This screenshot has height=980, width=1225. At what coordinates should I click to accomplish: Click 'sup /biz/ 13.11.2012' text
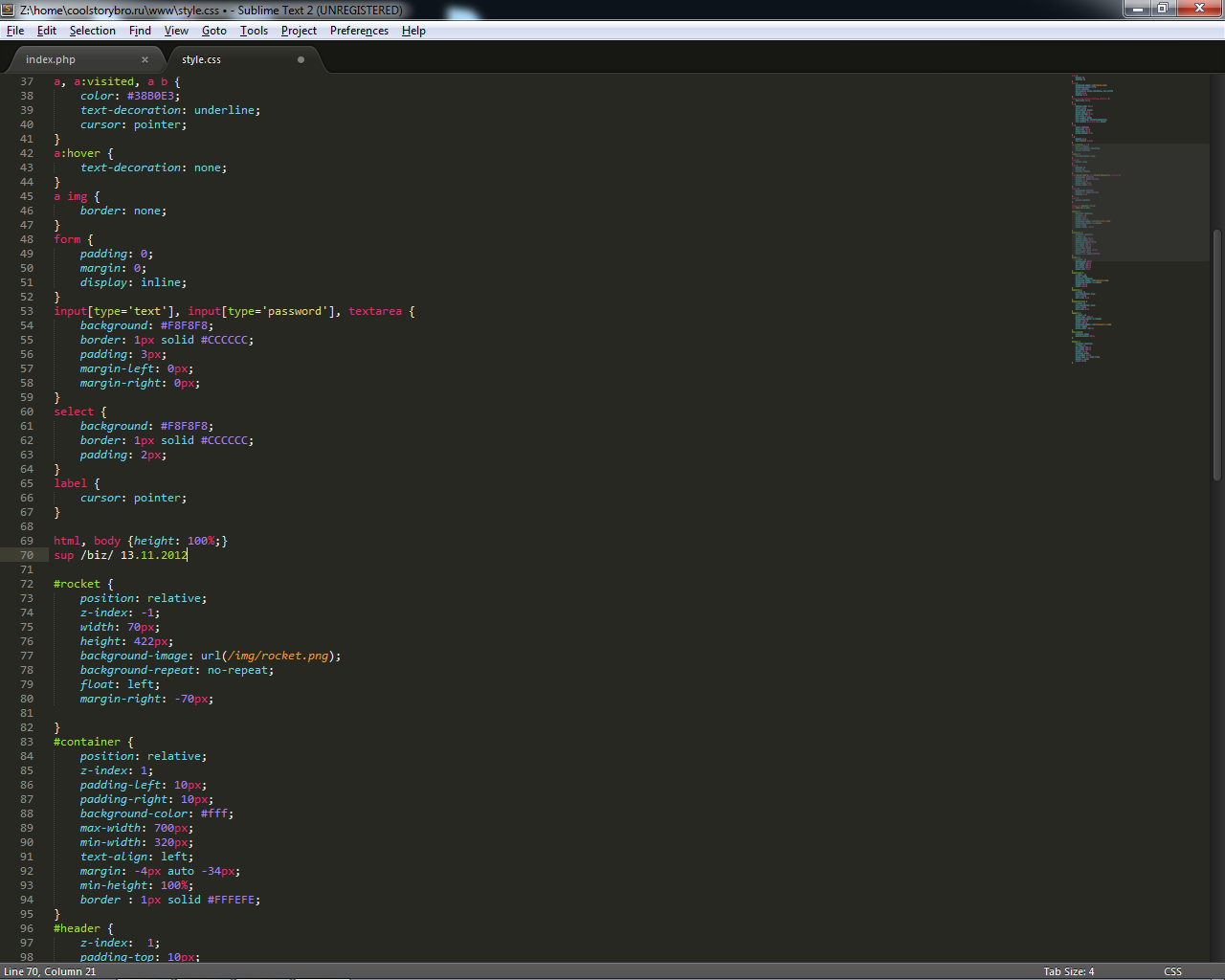click(x=121, y=555)
